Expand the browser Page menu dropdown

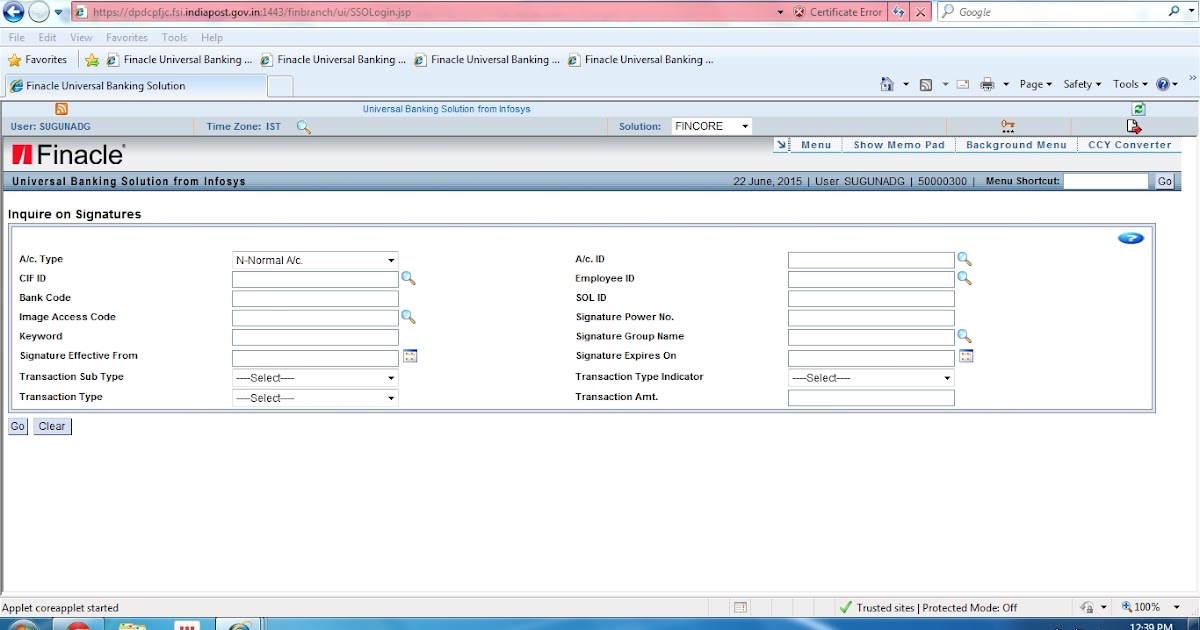pos(1035,85)
